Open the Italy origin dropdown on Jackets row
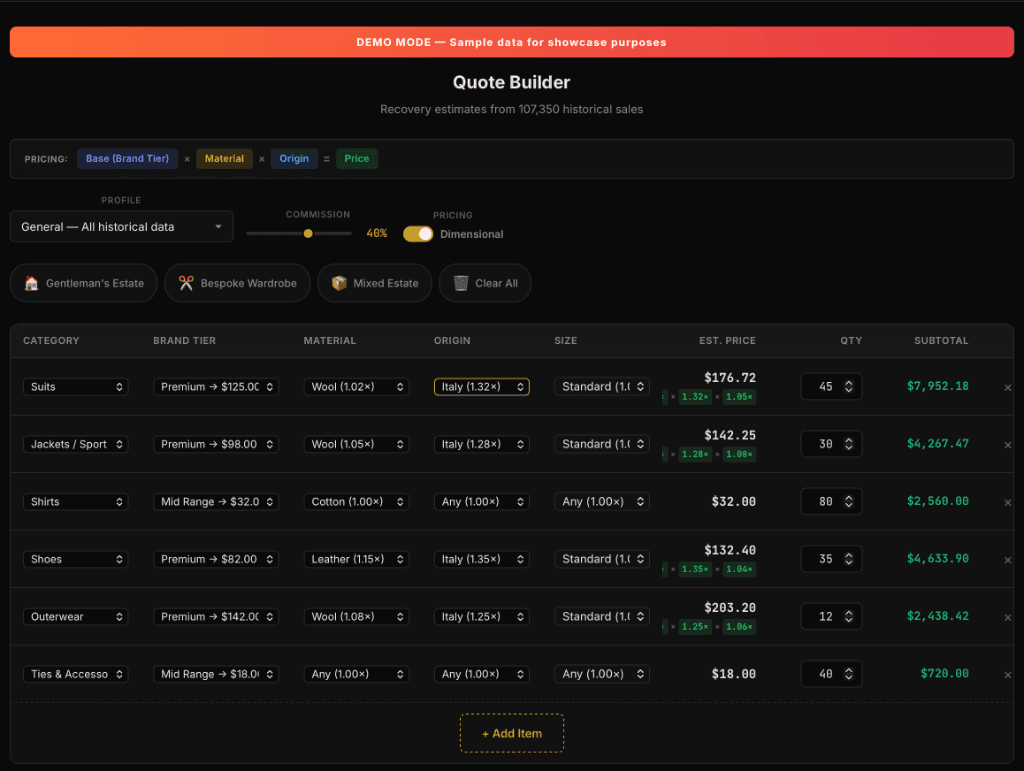1024x771 pixels. 481,443
